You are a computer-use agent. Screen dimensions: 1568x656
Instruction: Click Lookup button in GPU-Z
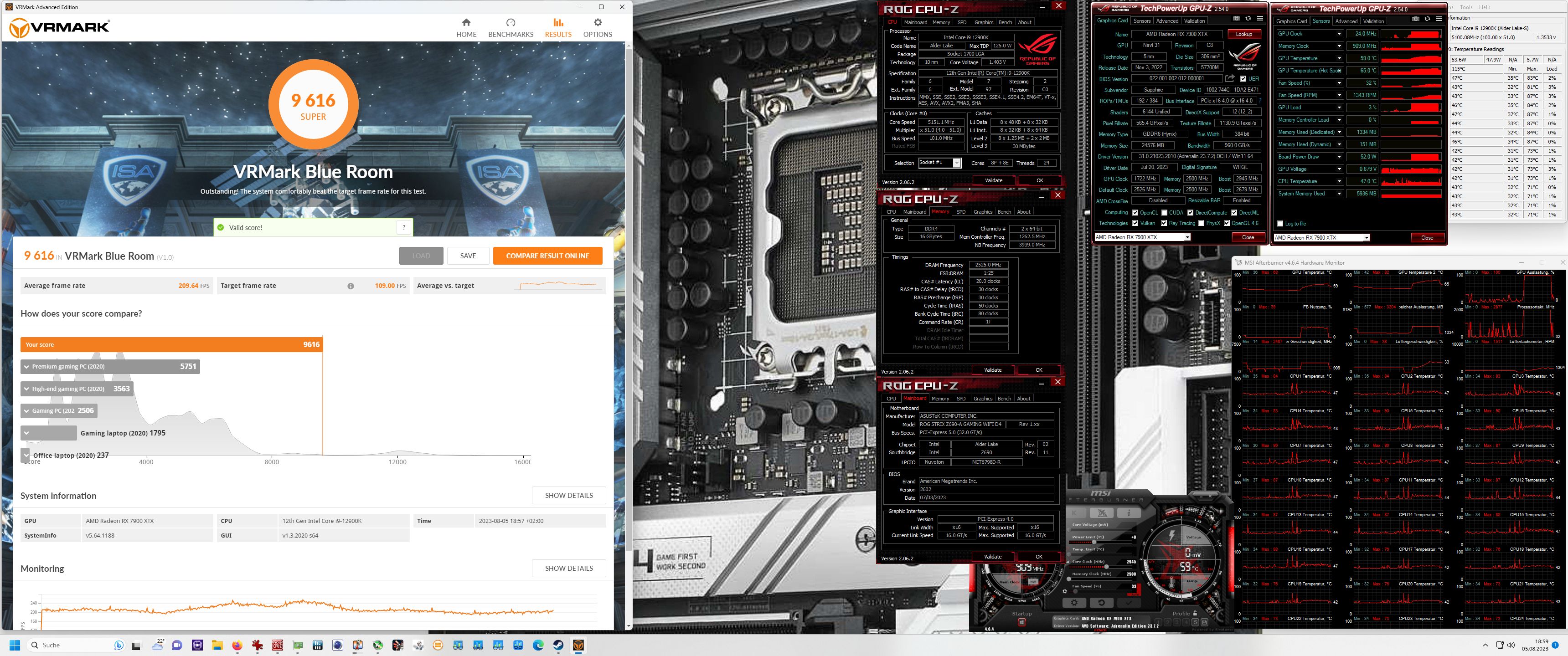1244,34
